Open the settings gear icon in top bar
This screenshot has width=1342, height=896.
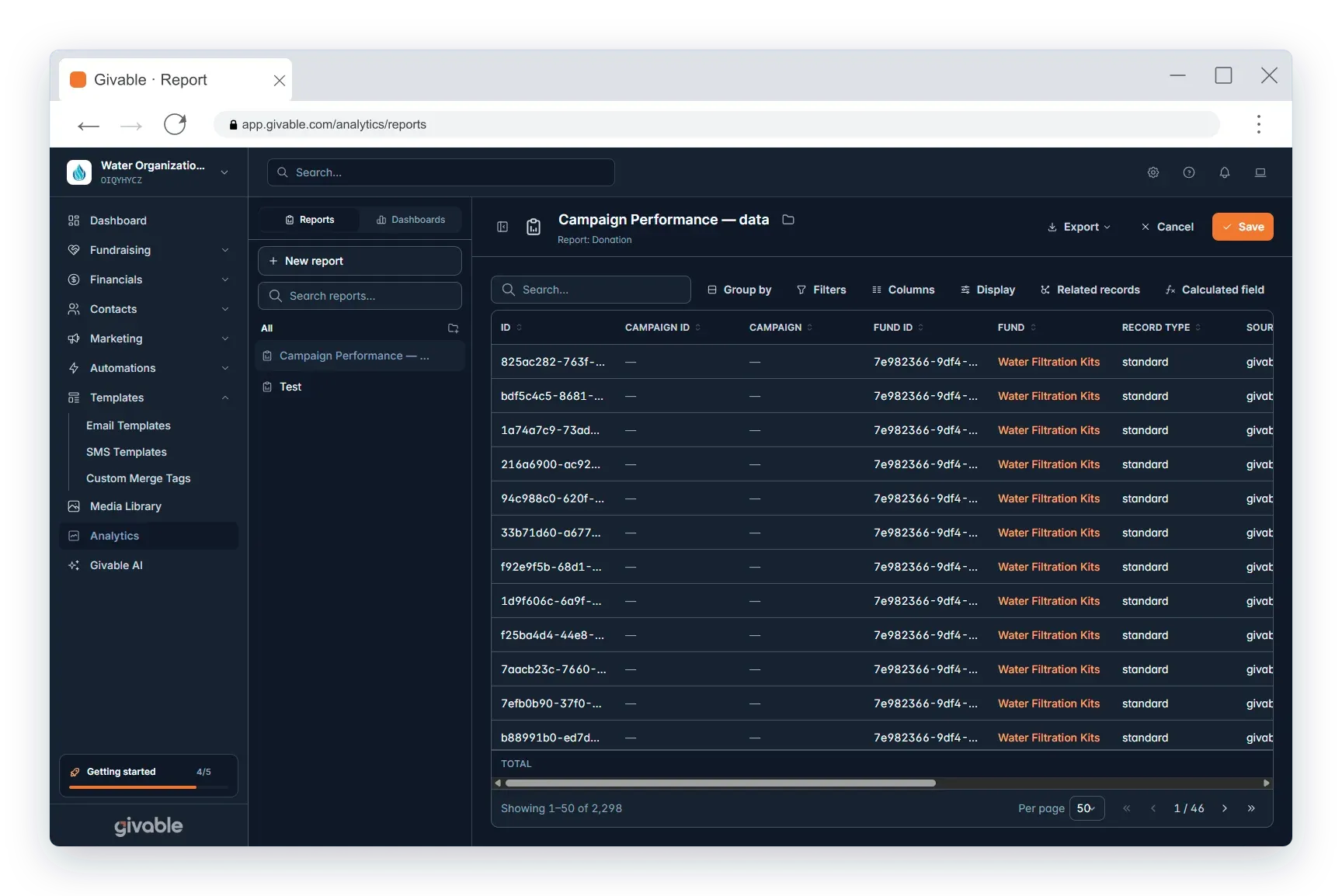pyautogui.click(x=1153, y=172)
